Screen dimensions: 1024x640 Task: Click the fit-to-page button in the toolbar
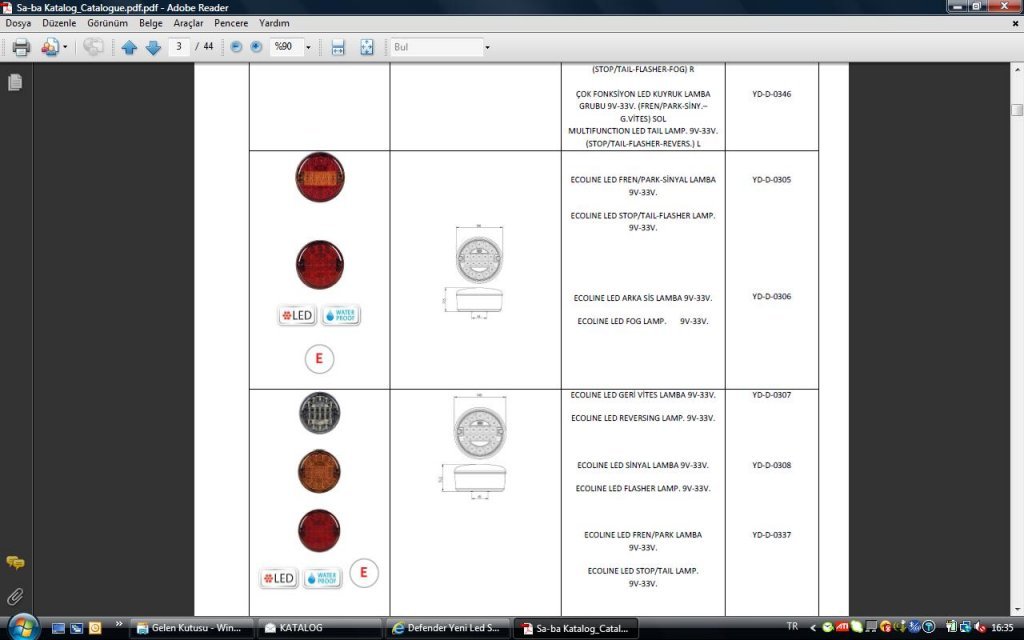point(366,46)
